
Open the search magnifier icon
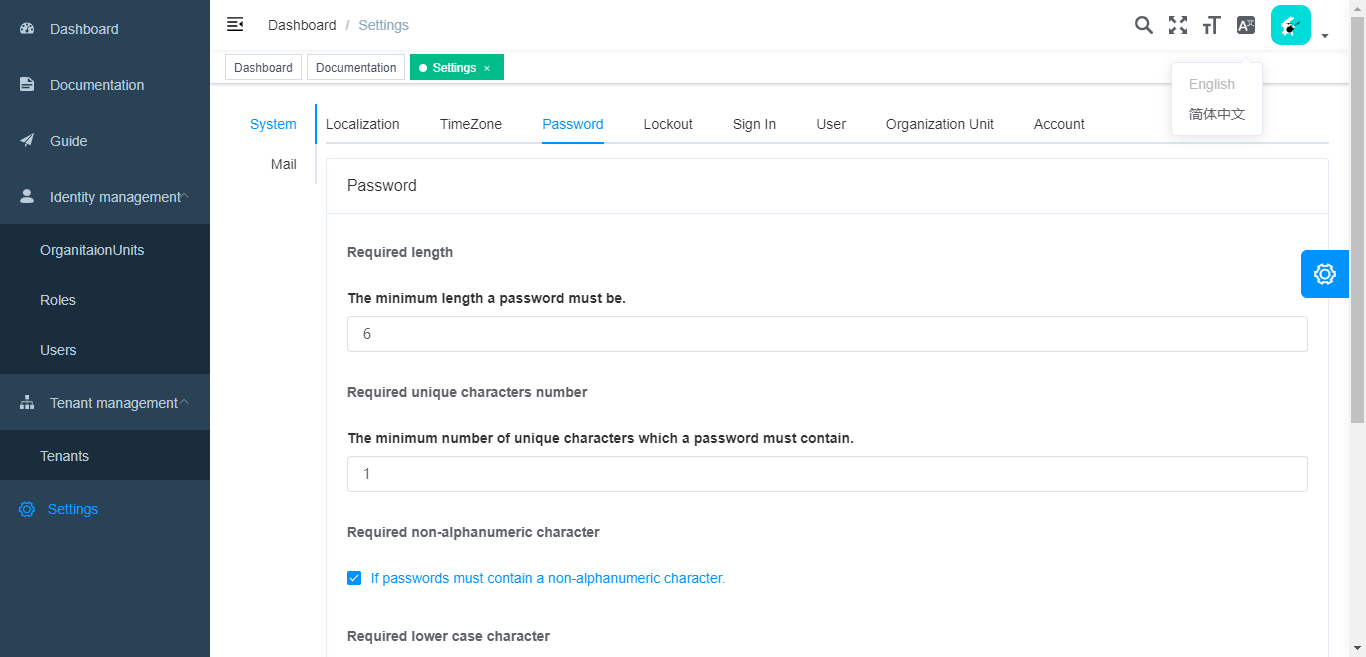[1143, 25]
